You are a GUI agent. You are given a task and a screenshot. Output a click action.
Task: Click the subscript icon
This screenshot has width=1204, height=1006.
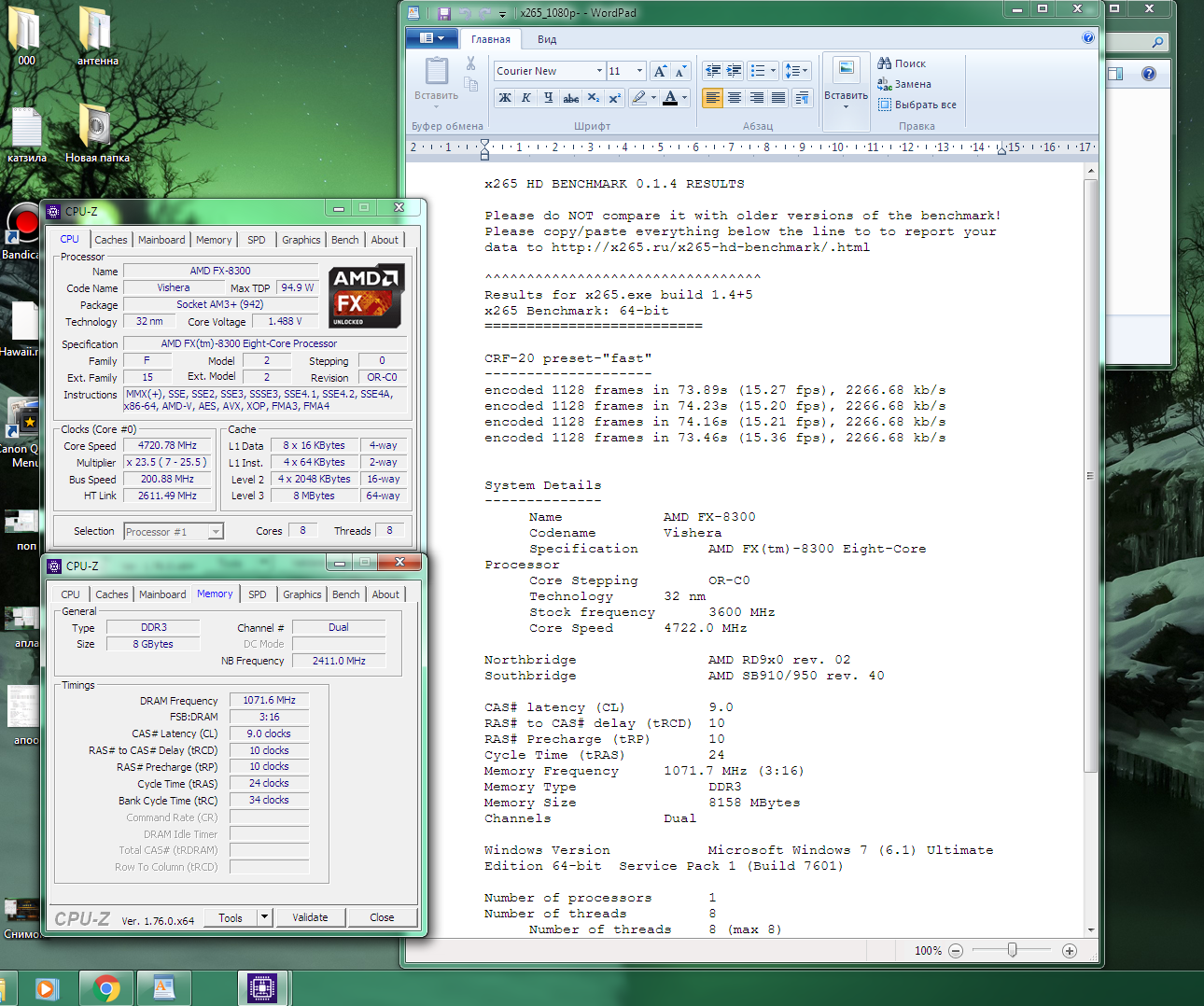(x=593, y=98)
